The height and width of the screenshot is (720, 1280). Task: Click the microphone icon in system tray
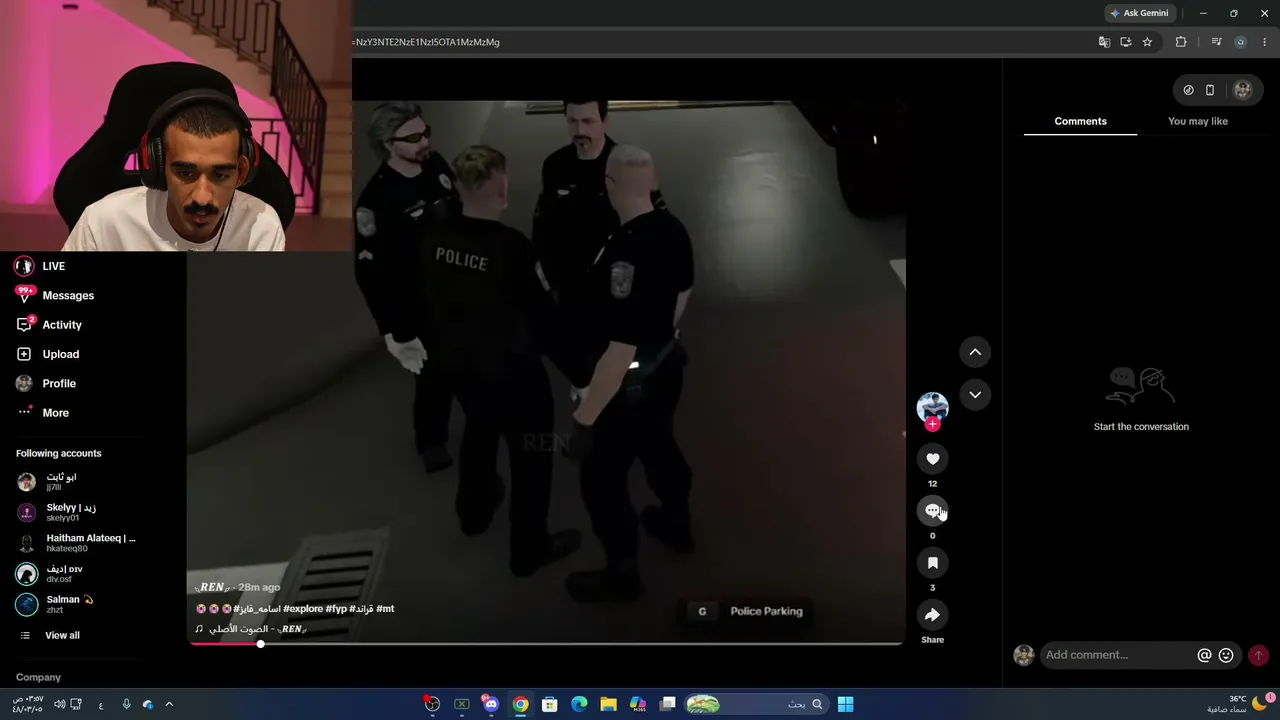click(x=126, y=704)
